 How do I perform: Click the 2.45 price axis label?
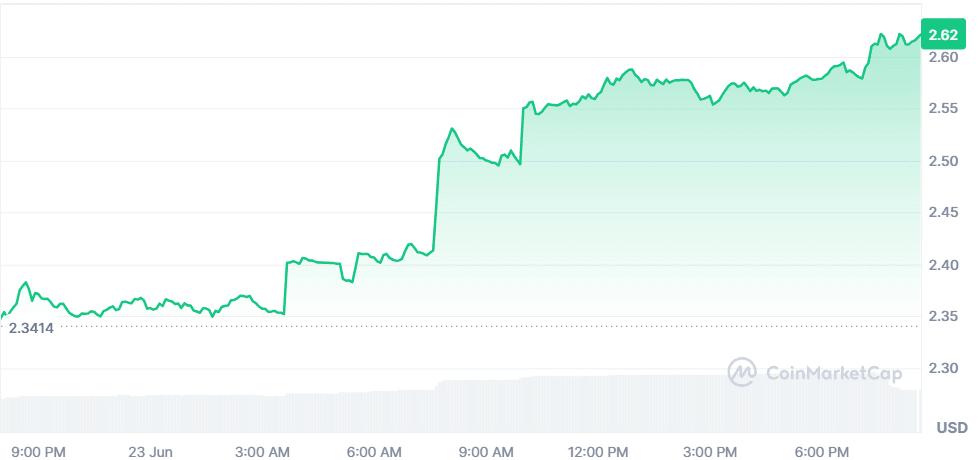click(943, 213)
